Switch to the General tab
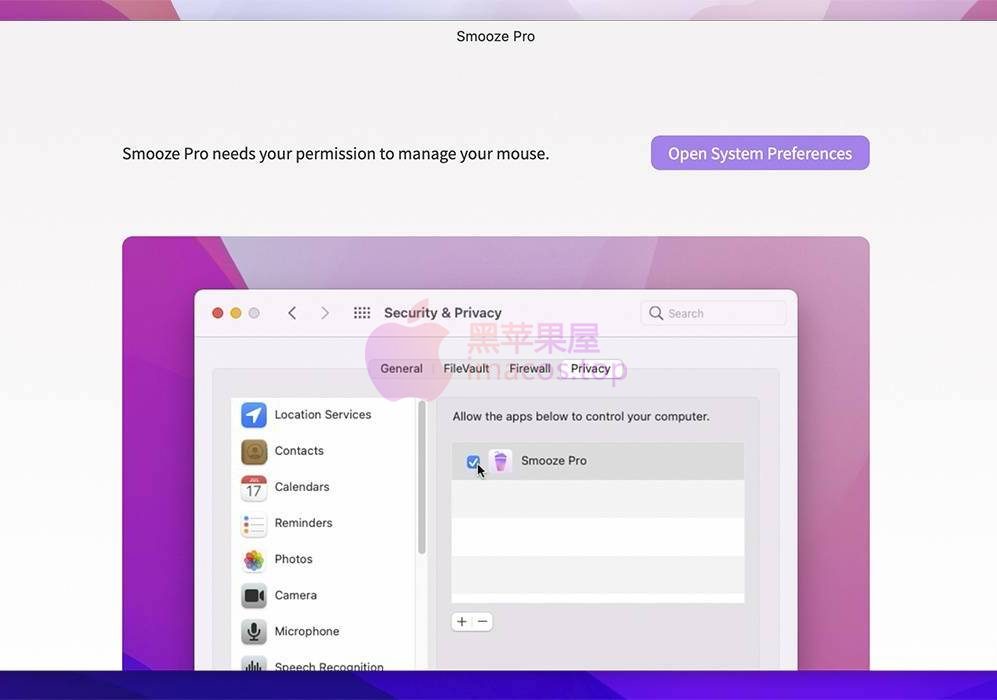 (x=401, y=369)
